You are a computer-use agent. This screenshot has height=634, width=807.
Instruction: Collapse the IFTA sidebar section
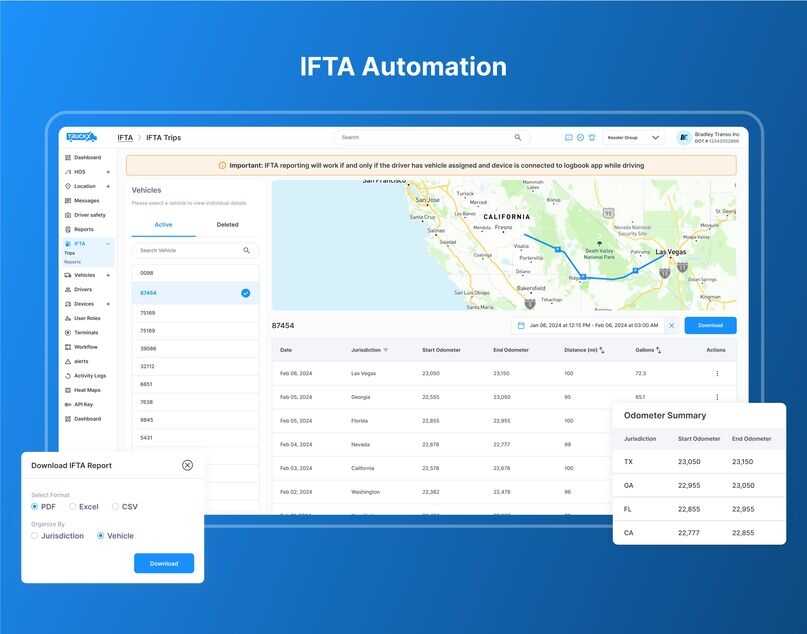[108, 243]
